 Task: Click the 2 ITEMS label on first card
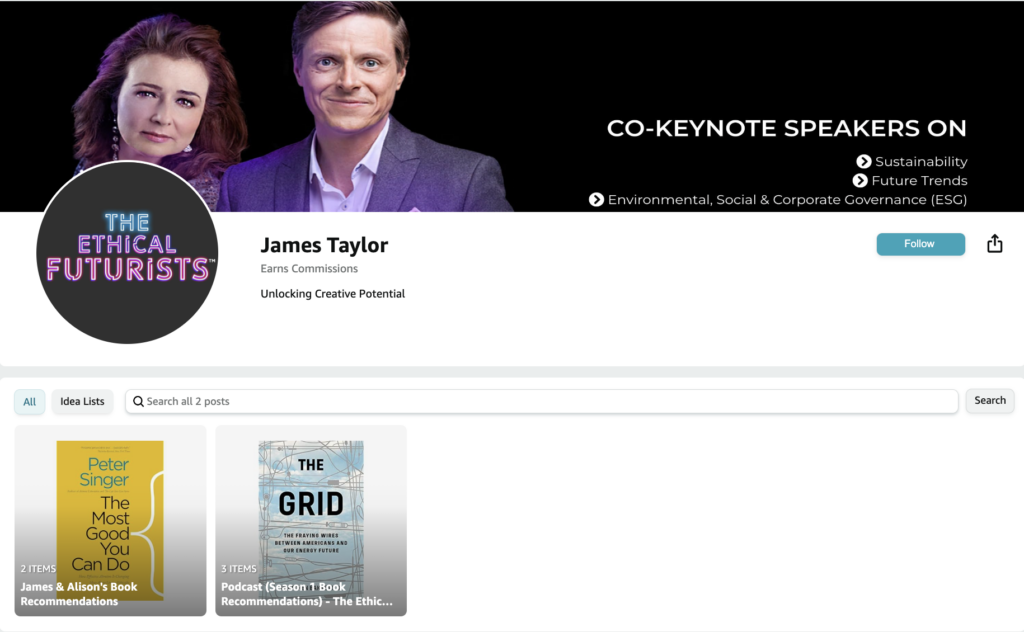click(x=38, y=569)
